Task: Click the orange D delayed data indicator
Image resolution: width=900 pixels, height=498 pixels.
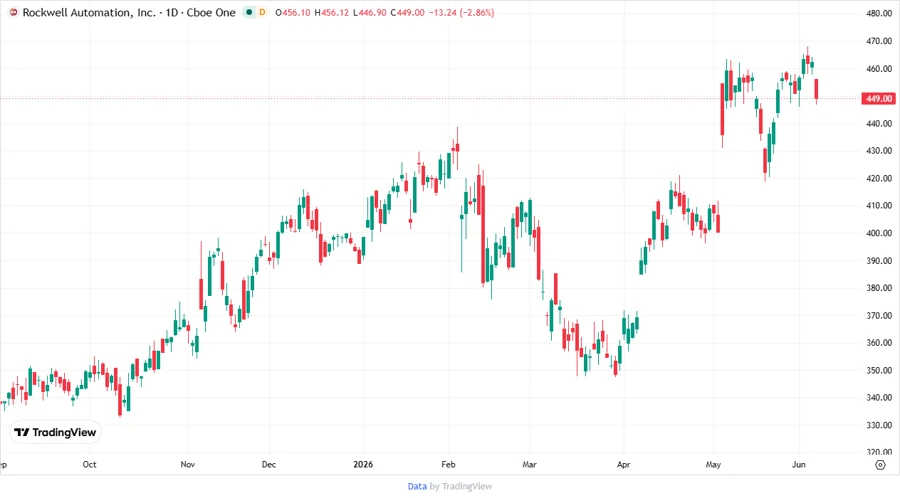Action: [x=262, y=13]
